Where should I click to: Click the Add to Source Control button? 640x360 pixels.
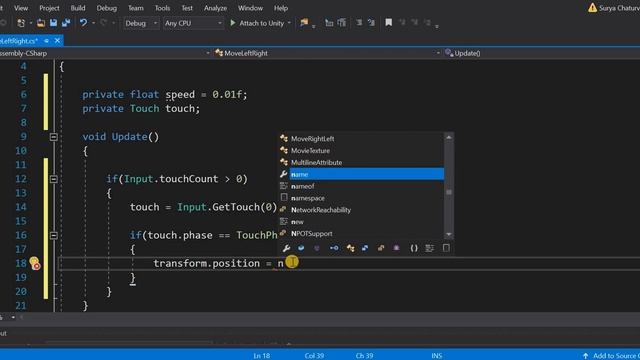(611, 356)
